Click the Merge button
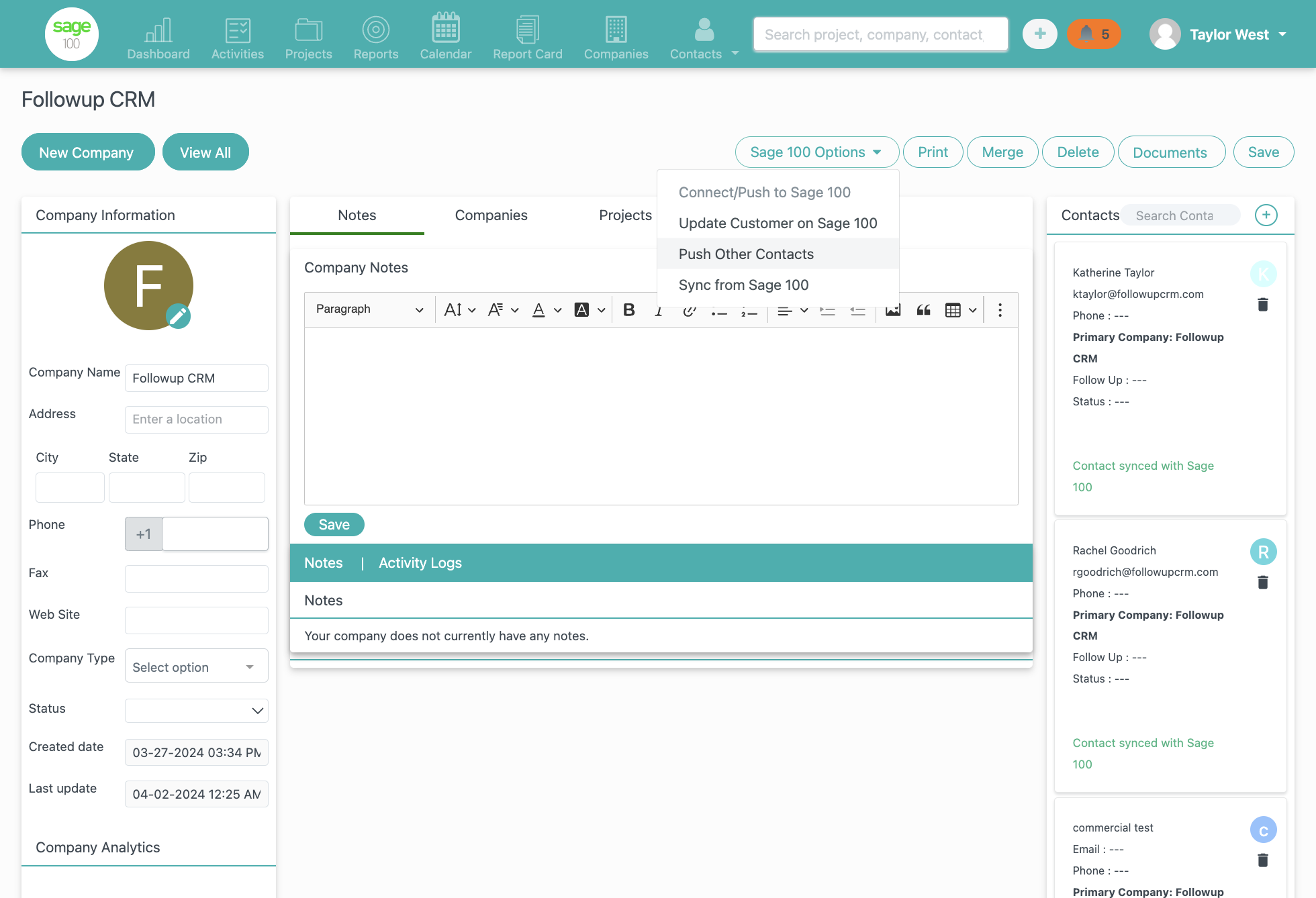Screen dimensions: 1316x898 click(1002, 152)
